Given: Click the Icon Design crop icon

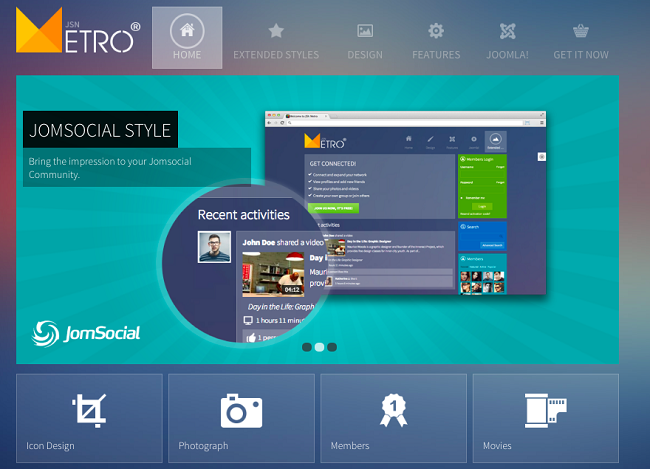Looking at the screenshot, I should [89, 411].
